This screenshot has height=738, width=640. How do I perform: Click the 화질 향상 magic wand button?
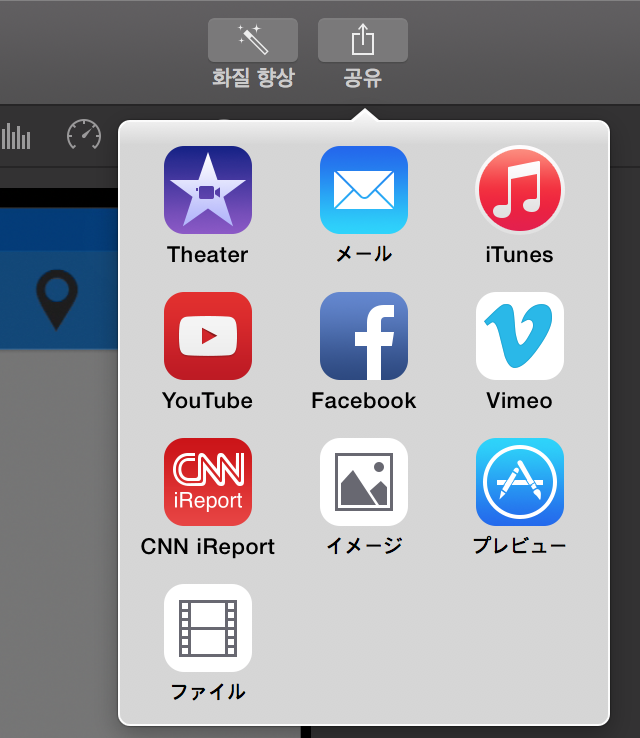[253, 40]
